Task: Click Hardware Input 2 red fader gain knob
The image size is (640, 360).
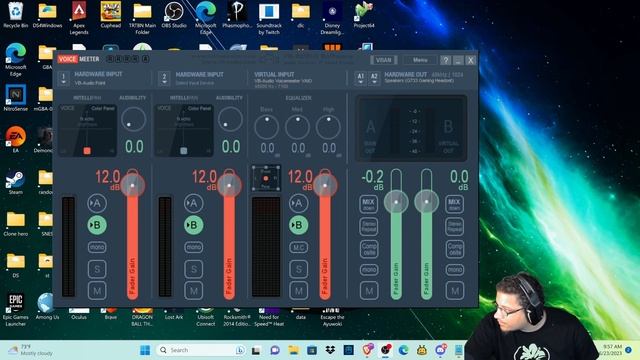Action: tap(229, 185)
